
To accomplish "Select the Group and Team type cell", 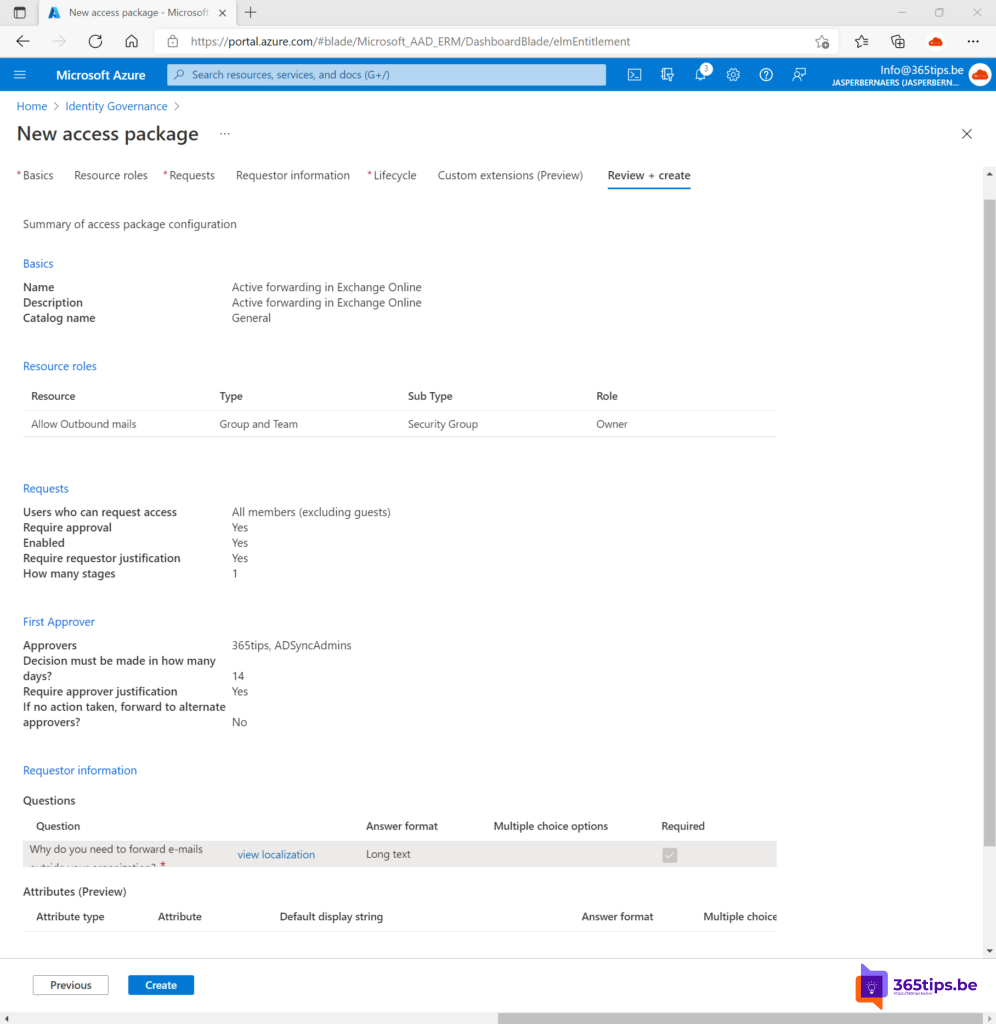I will [259, 424].
